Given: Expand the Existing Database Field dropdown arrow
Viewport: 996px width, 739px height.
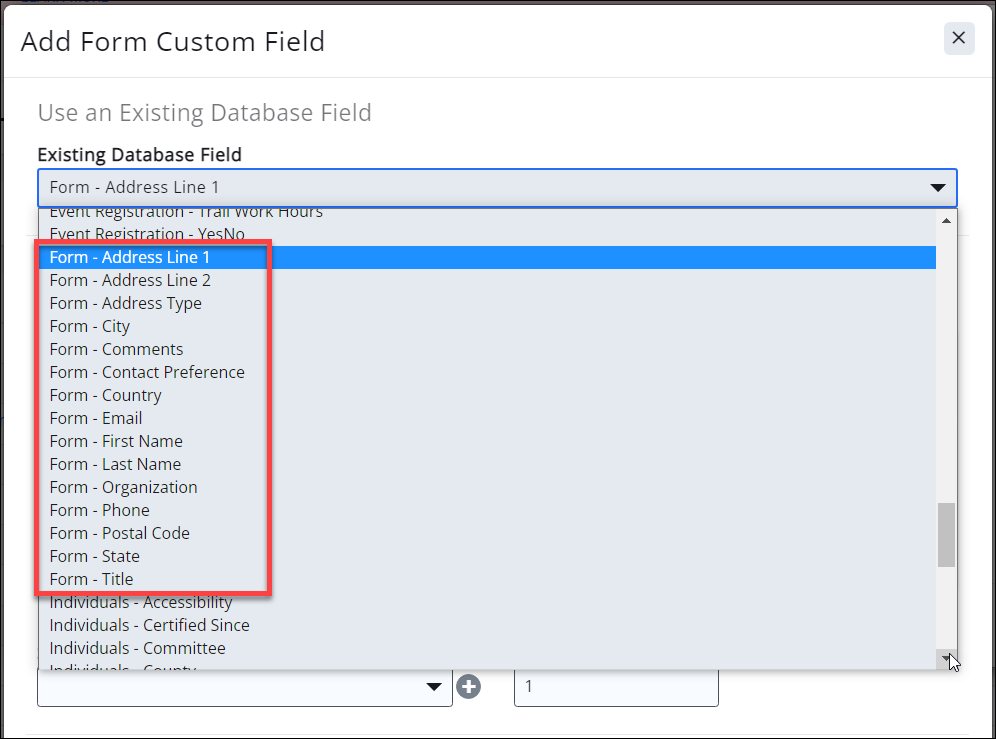Looking at the screenshot, I should pos(937,188).
